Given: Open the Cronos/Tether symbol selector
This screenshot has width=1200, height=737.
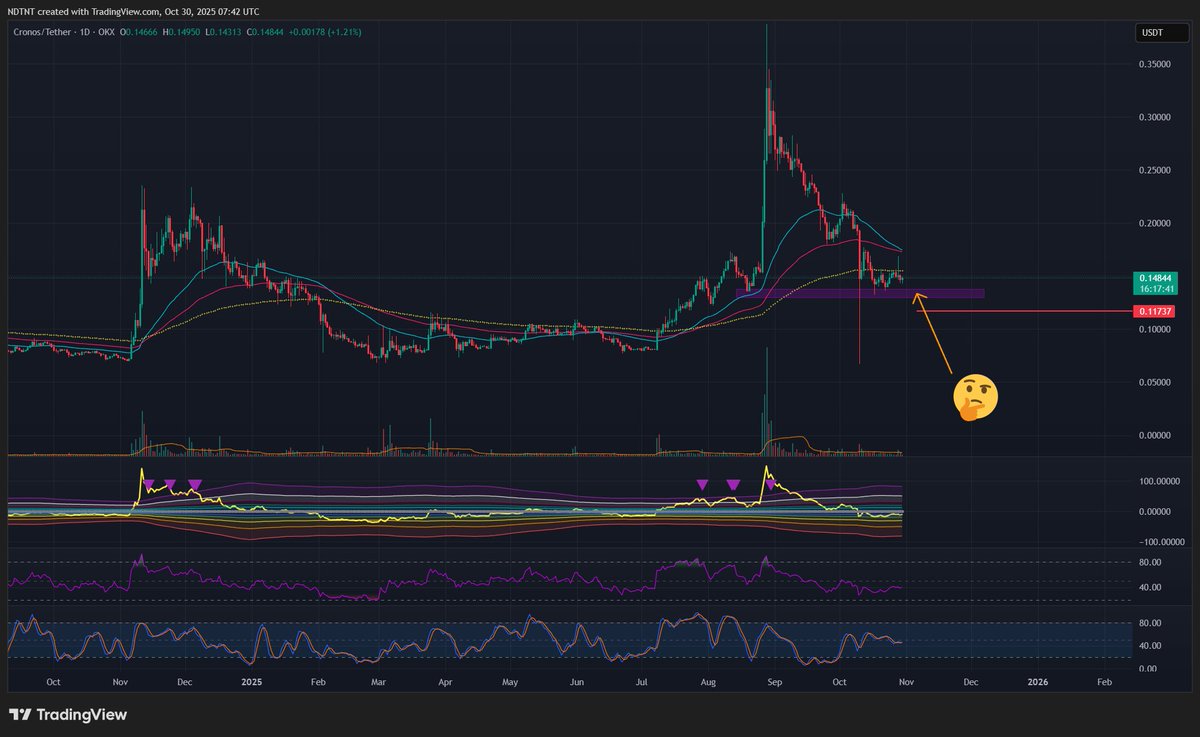Looking at the screenshot, I should (x=40, y=31).
